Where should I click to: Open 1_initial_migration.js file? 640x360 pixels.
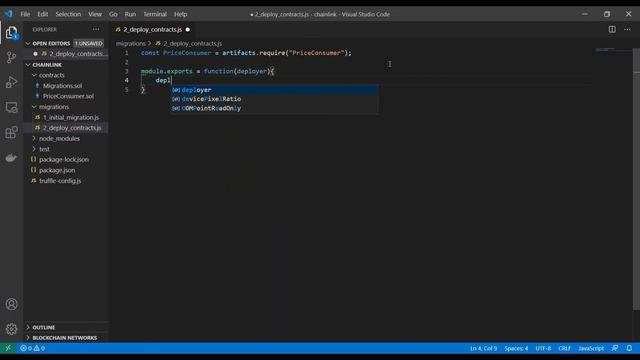click(71, 118)
